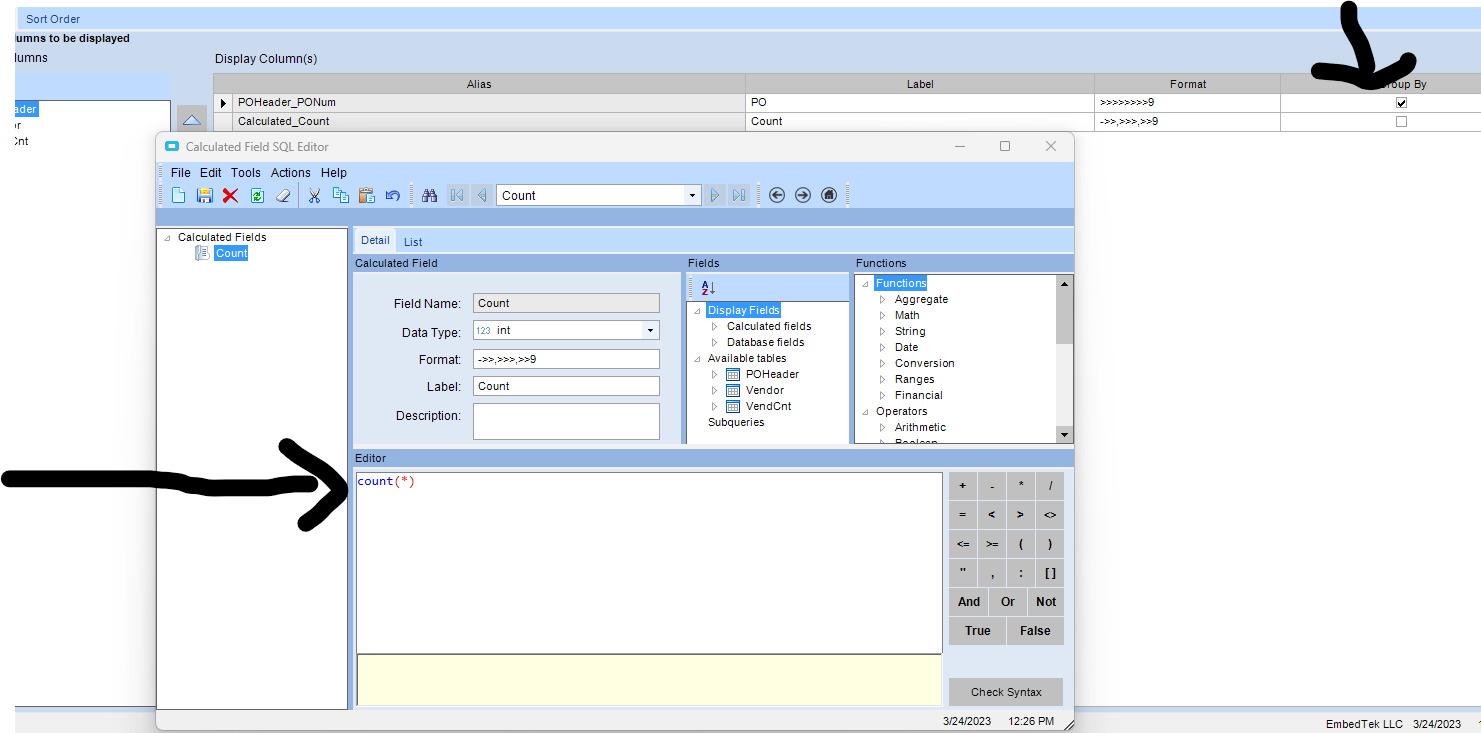Click the Save floppy disk icon
Viewport: 1481px width, 733px height.
pyautogui.click(x=205, y=196)
